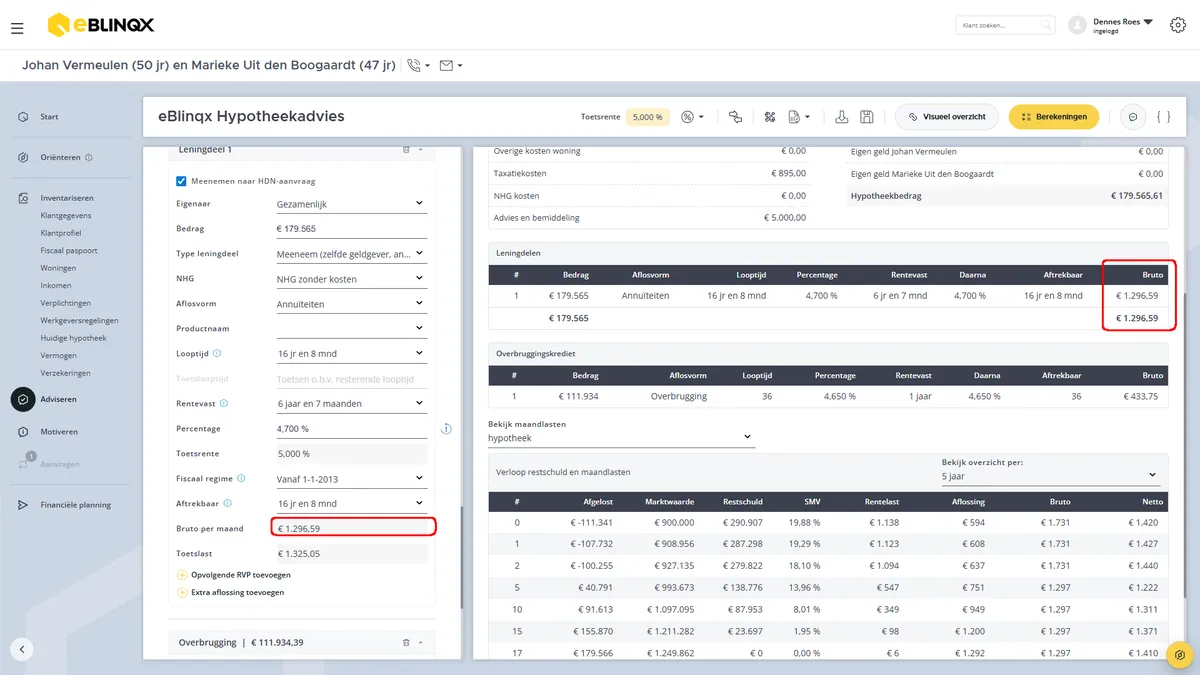The width and height of the screenshot is (1200, 675).
Task: Click the floating yellow round help button
Action: click(1181, 655)
